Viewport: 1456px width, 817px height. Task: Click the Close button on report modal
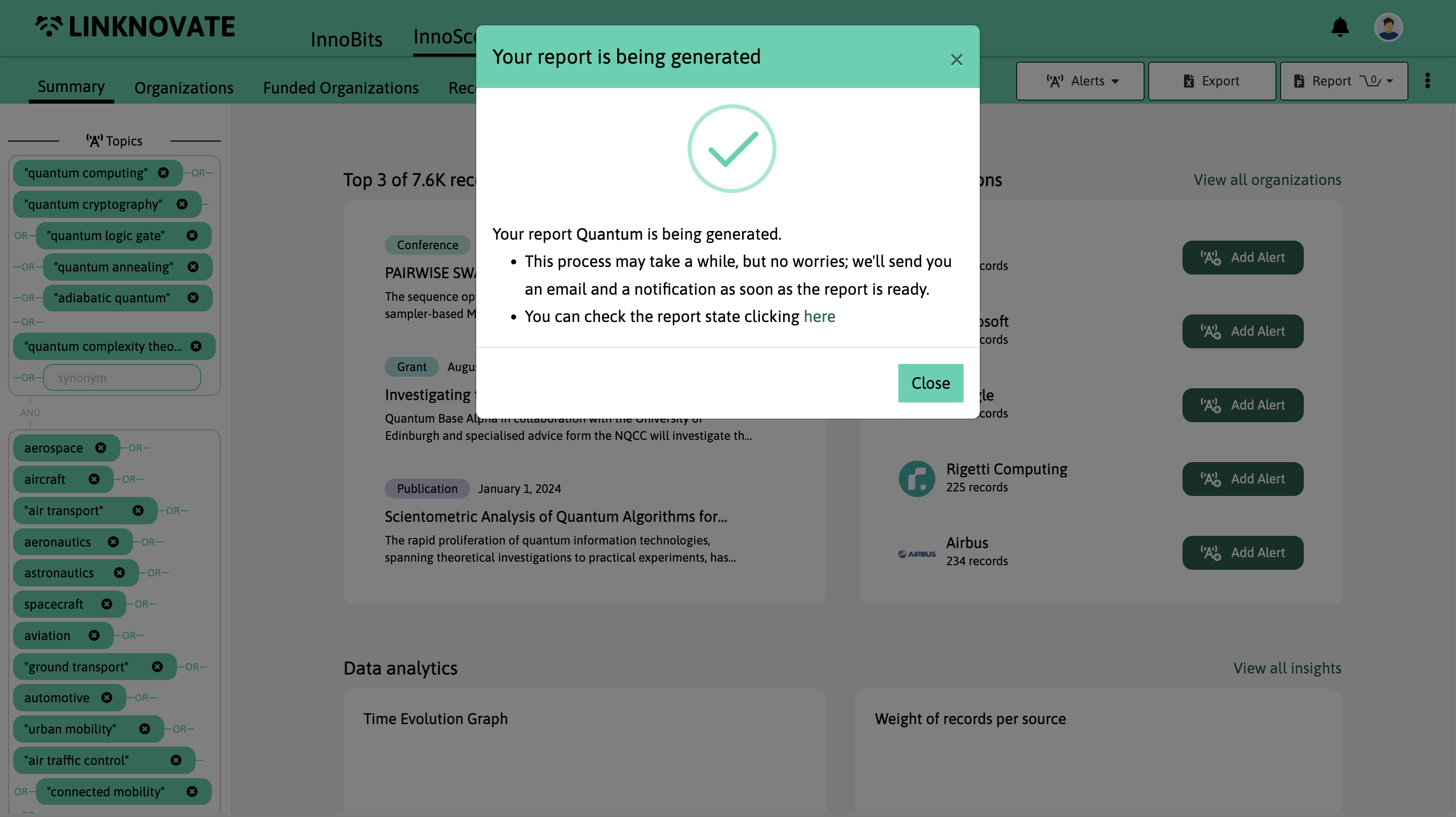pyautogui.click(x=930, y=383)
